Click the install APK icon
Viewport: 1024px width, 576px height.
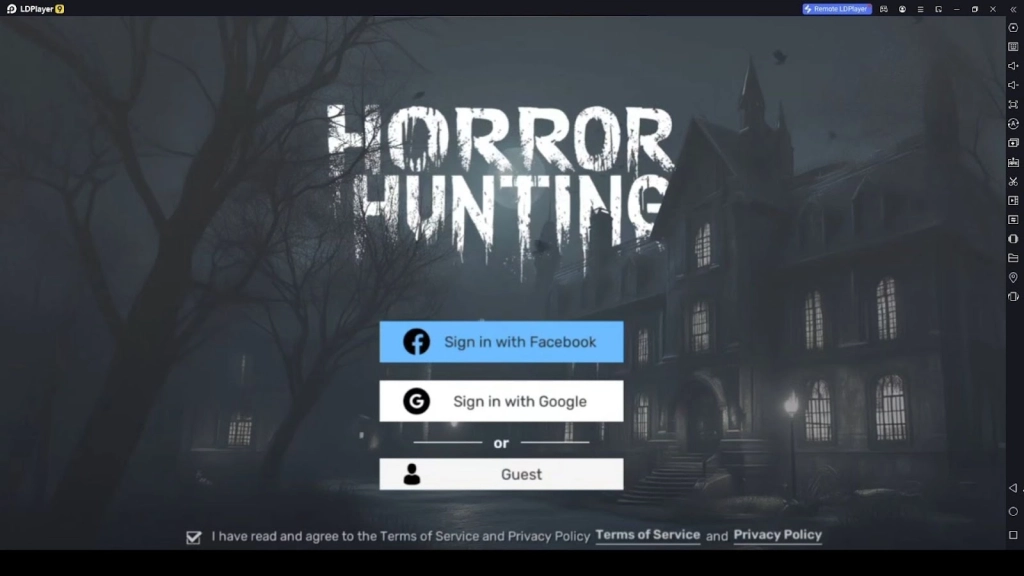click(x=1013, y=162)
